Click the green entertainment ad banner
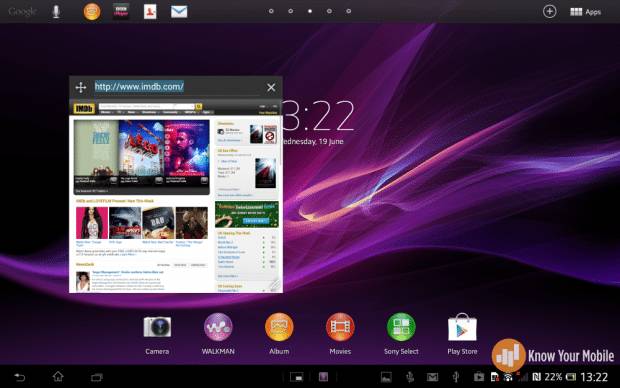 247,214
